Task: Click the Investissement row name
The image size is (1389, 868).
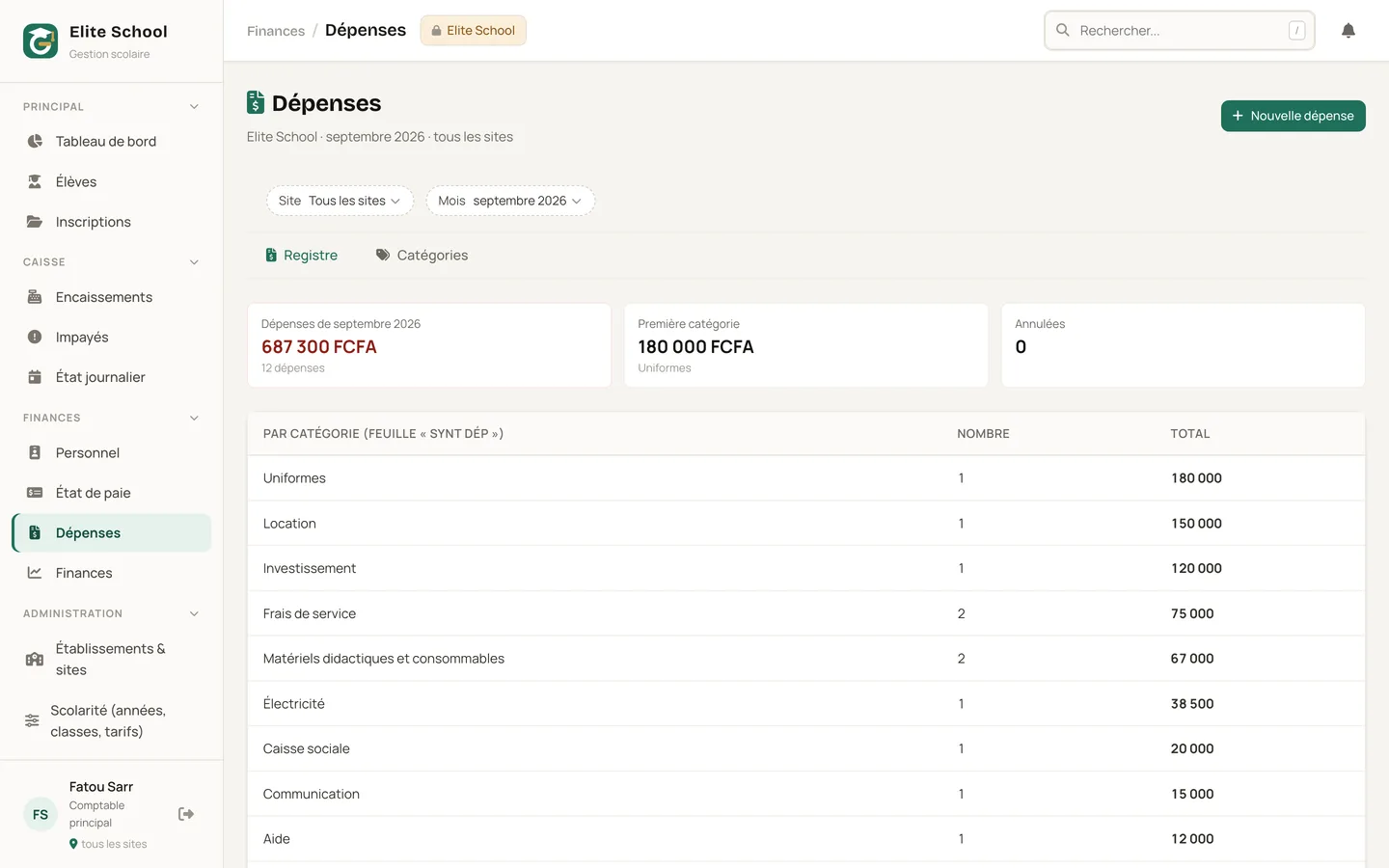Action: (310, 569)
